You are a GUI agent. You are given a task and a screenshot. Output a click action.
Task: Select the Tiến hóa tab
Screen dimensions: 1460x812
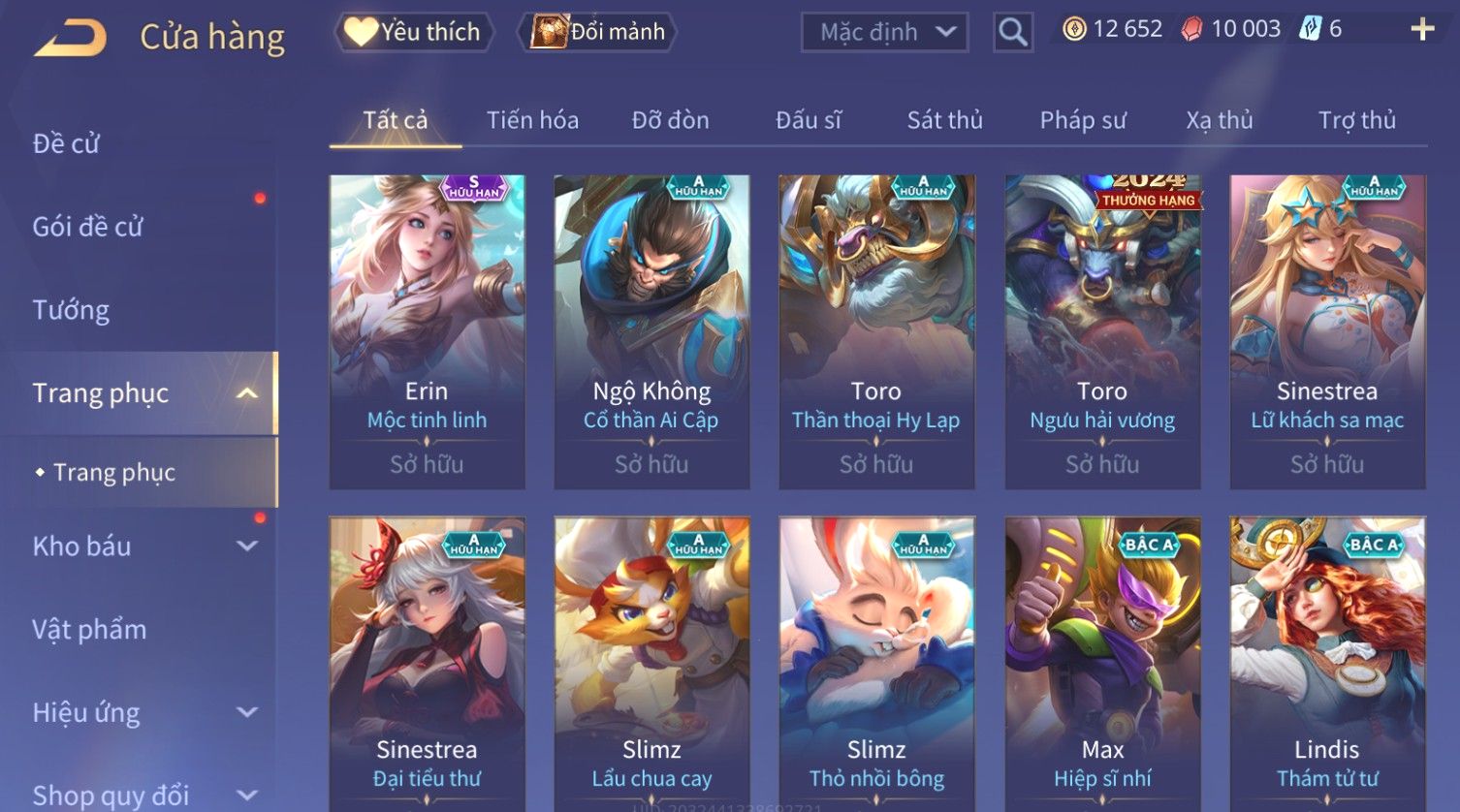pos(532,120)
